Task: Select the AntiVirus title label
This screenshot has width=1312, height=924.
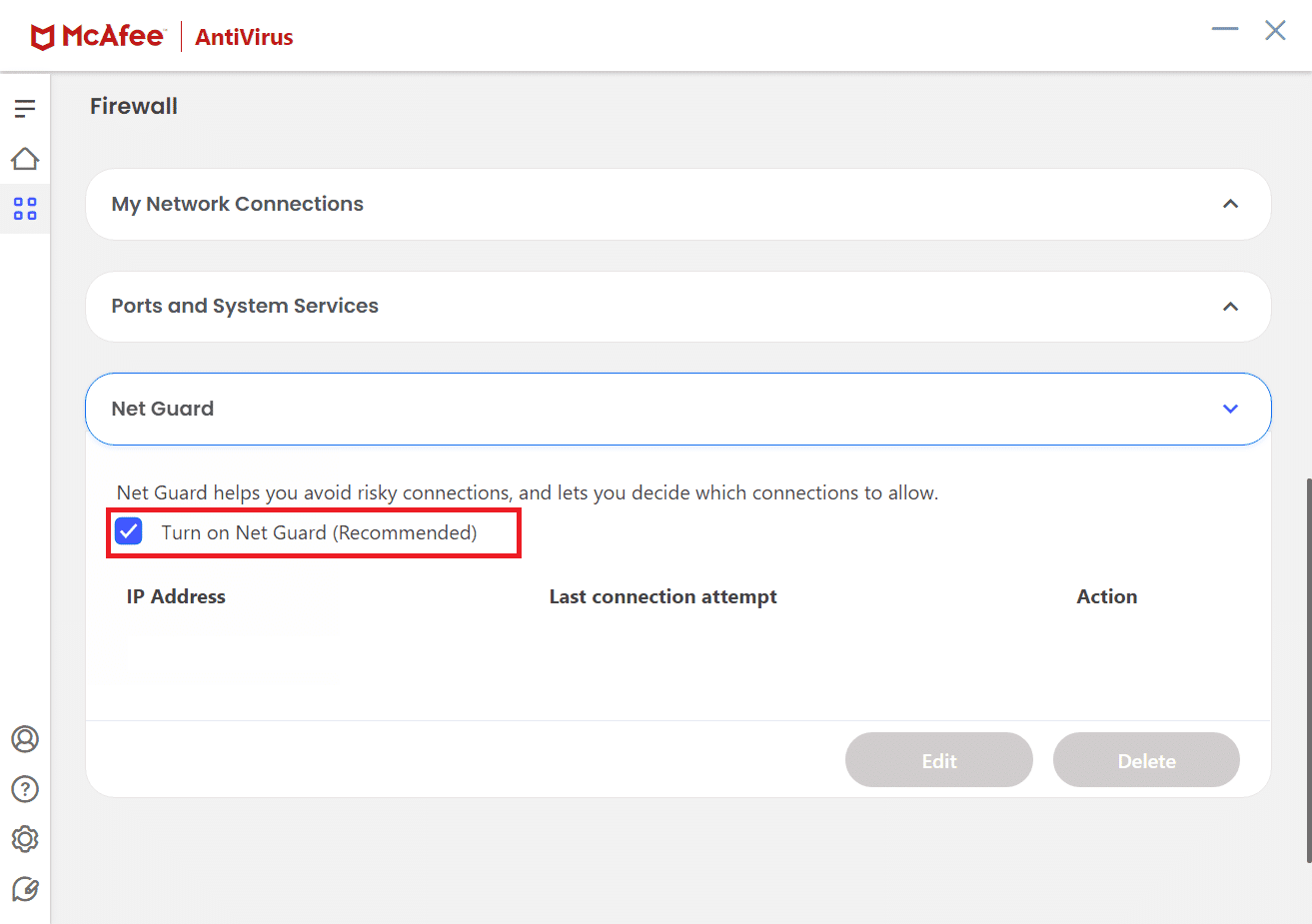Action: 243,36
